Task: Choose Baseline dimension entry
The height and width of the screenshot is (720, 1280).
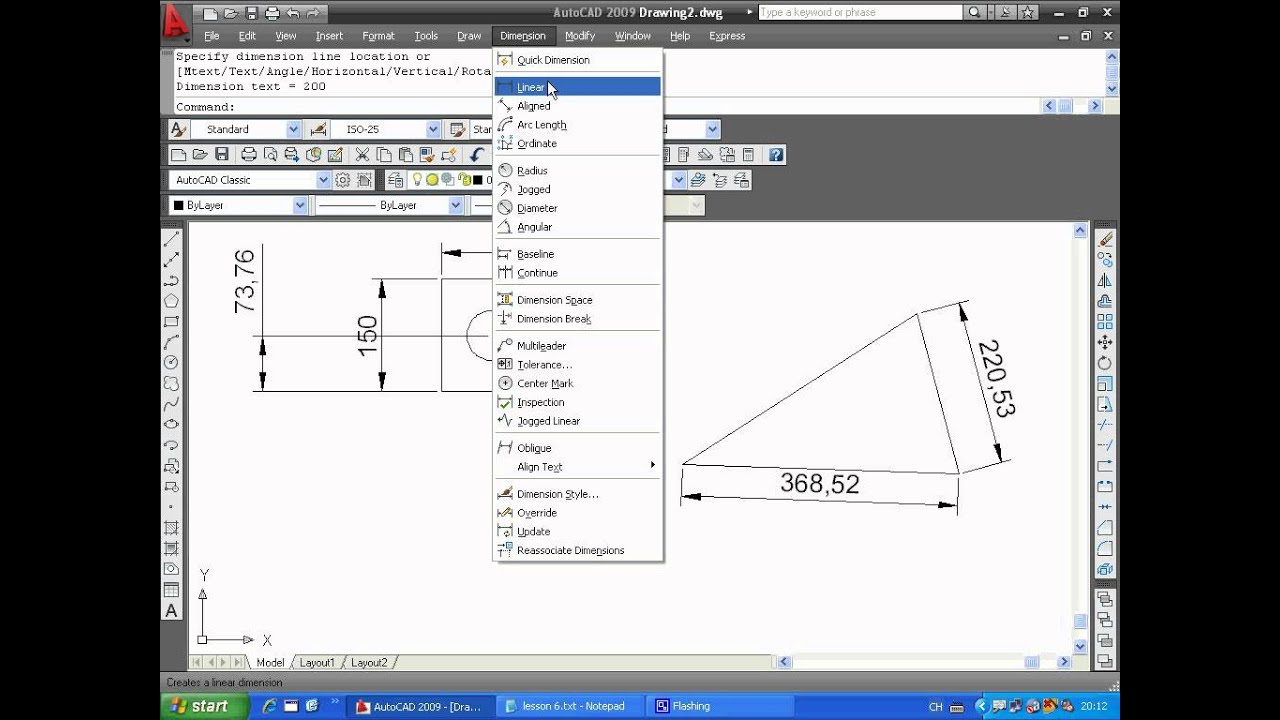Action: [578, 254]
